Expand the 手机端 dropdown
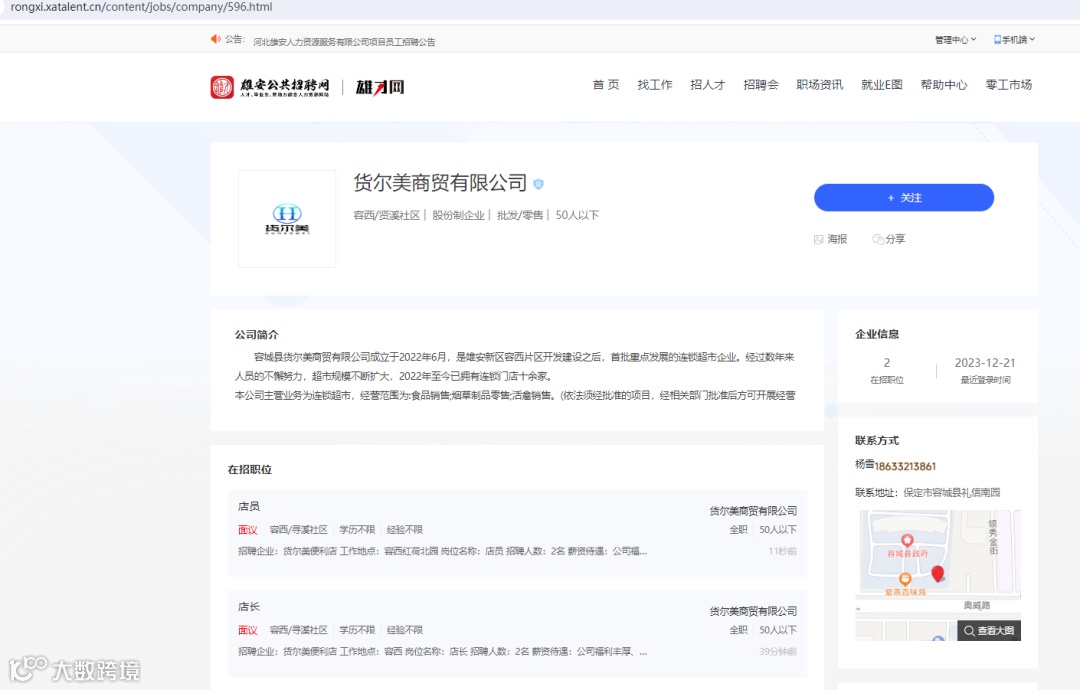 1014,40
